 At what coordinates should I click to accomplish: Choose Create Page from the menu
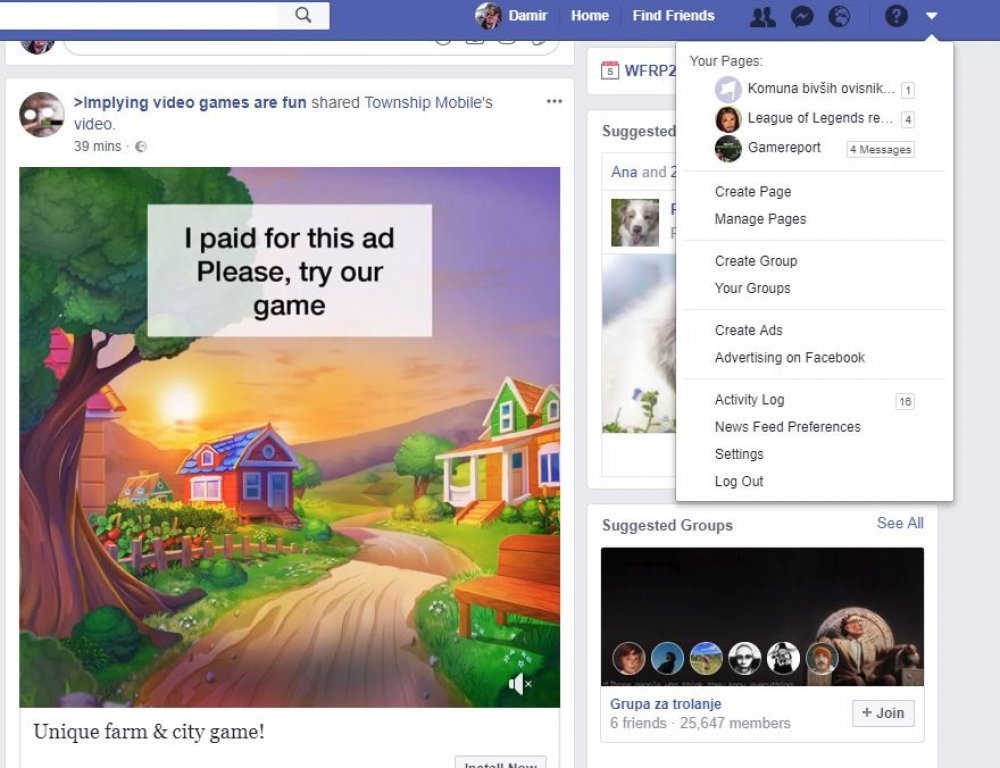click(753, 191)
